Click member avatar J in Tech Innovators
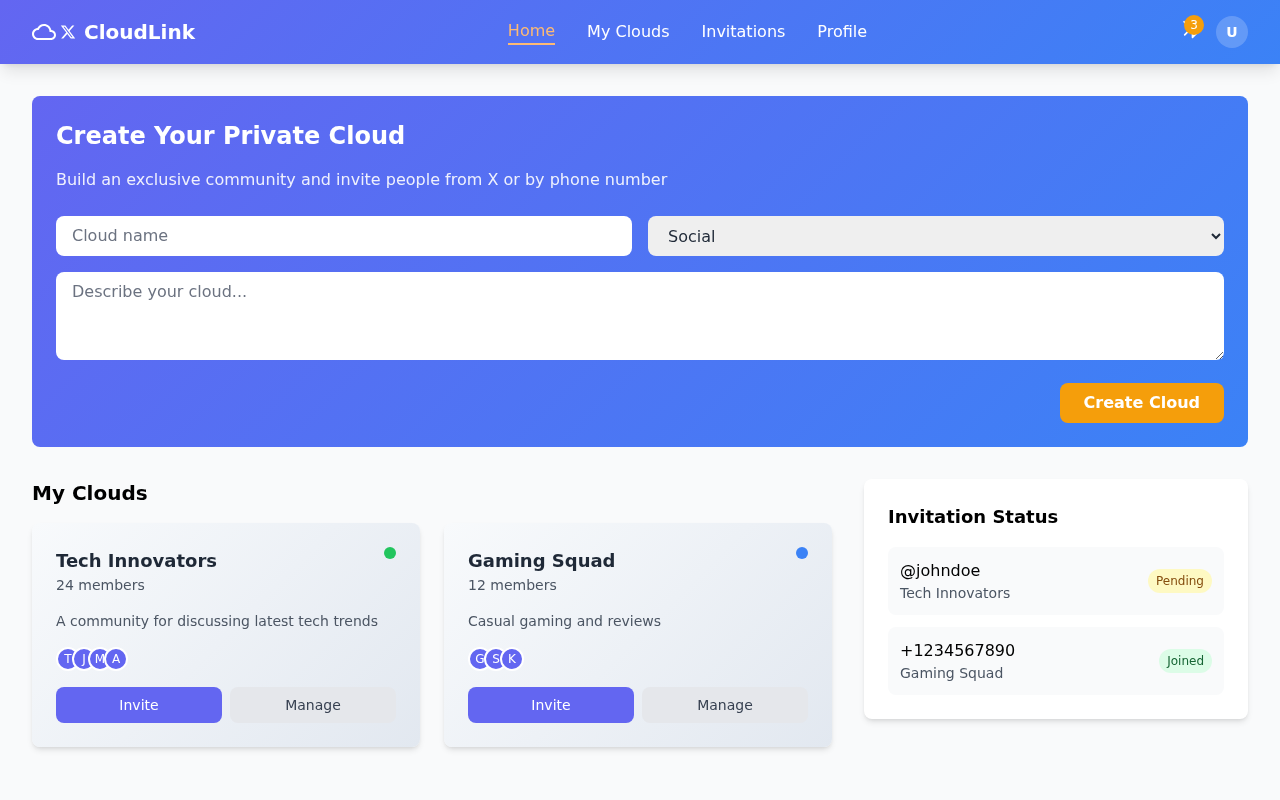Image resolution: width=1280 pixels, height=800 pixels. [x=82, y=659]
